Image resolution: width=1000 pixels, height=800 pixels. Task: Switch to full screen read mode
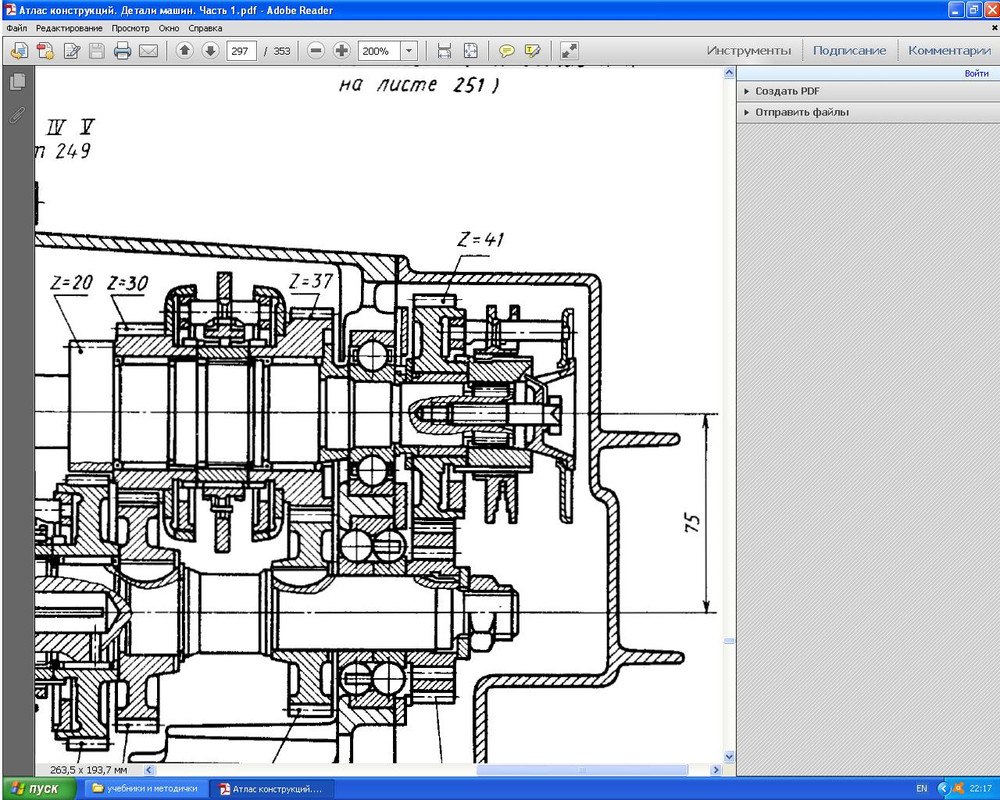coord(569,51)
